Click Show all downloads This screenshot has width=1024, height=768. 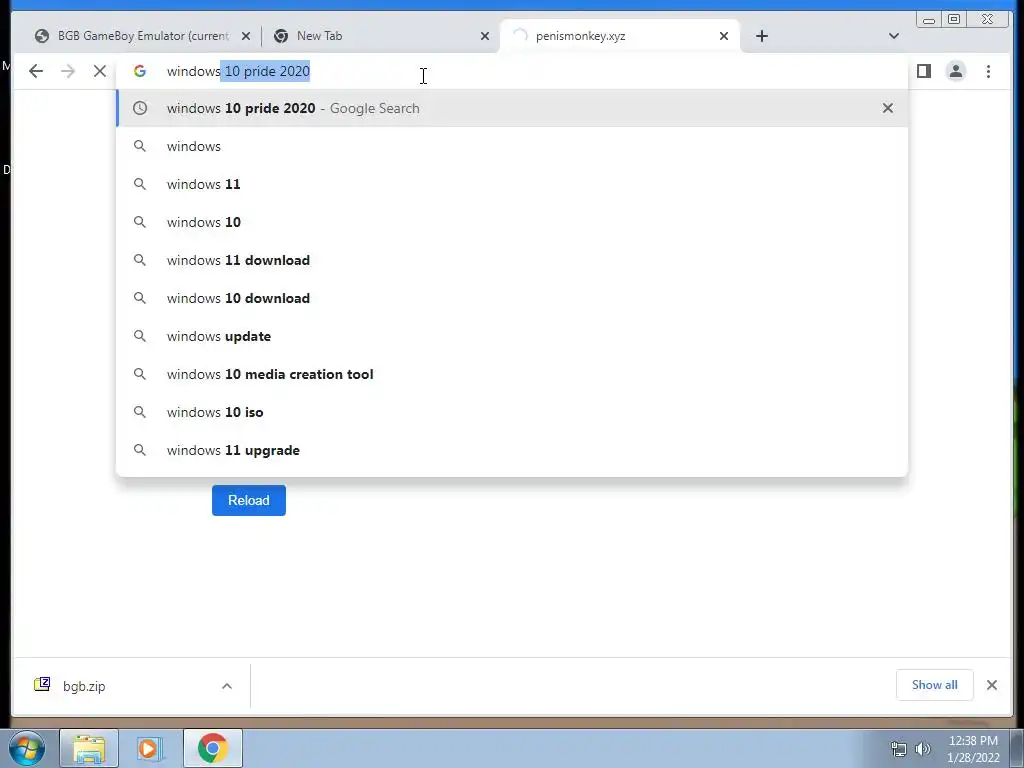[935, 685]
